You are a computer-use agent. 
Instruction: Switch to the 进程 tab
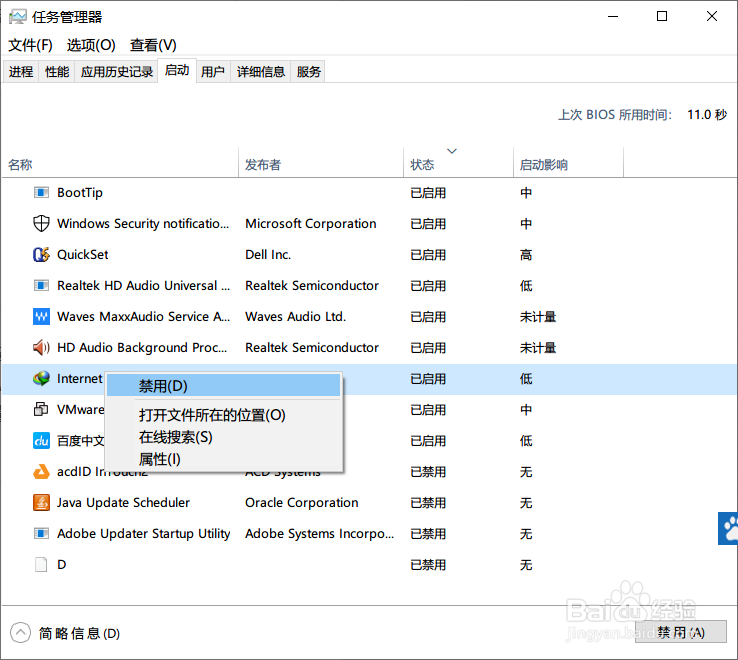pos(21,72)
